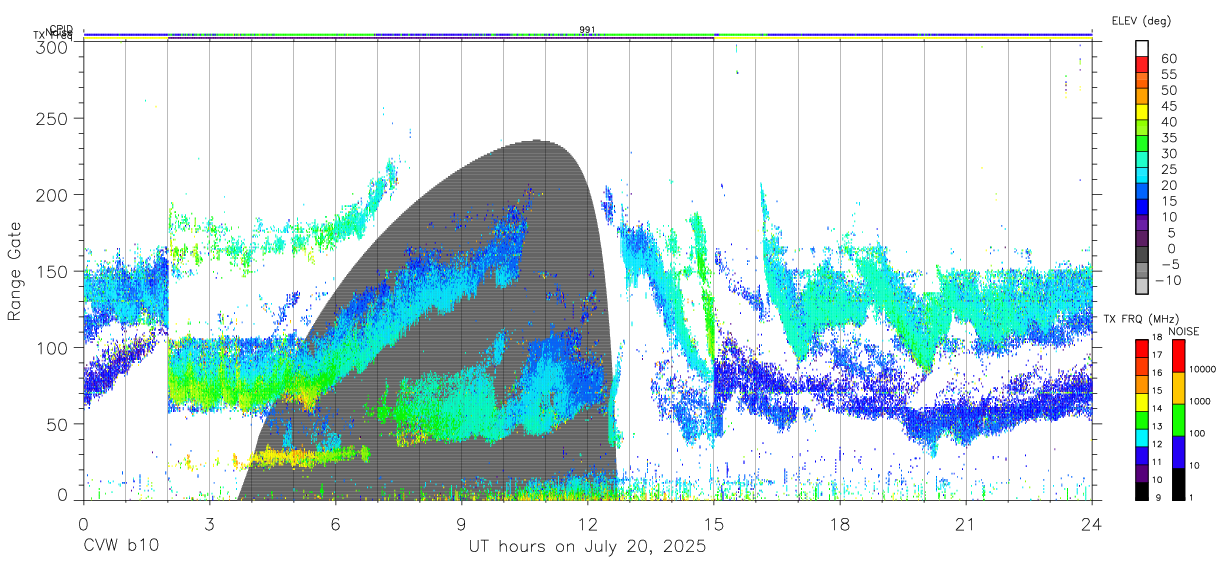Click the '0' hour tick label on x-axis

point(83,523)
